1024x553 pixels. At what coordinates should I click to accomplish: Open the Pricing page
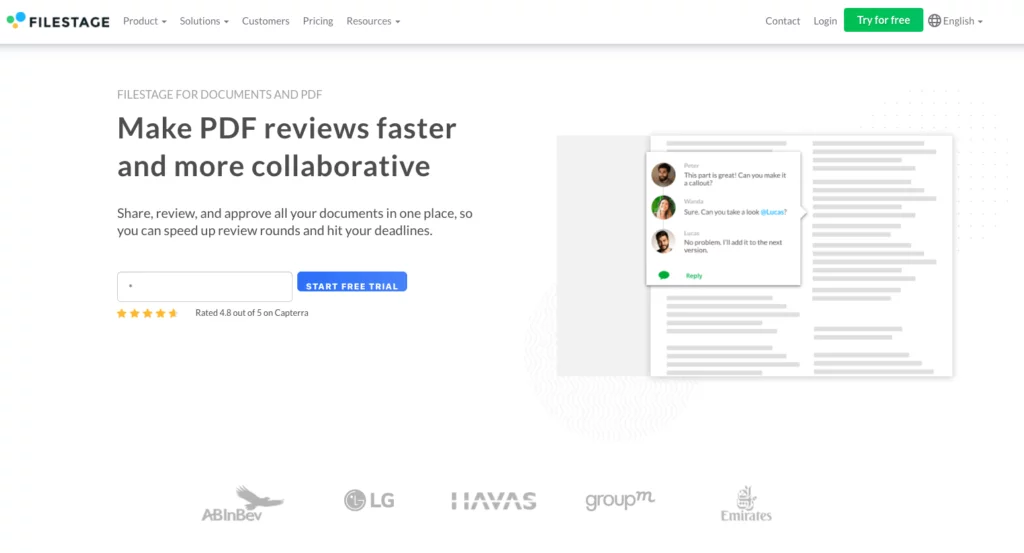point(318,21)
